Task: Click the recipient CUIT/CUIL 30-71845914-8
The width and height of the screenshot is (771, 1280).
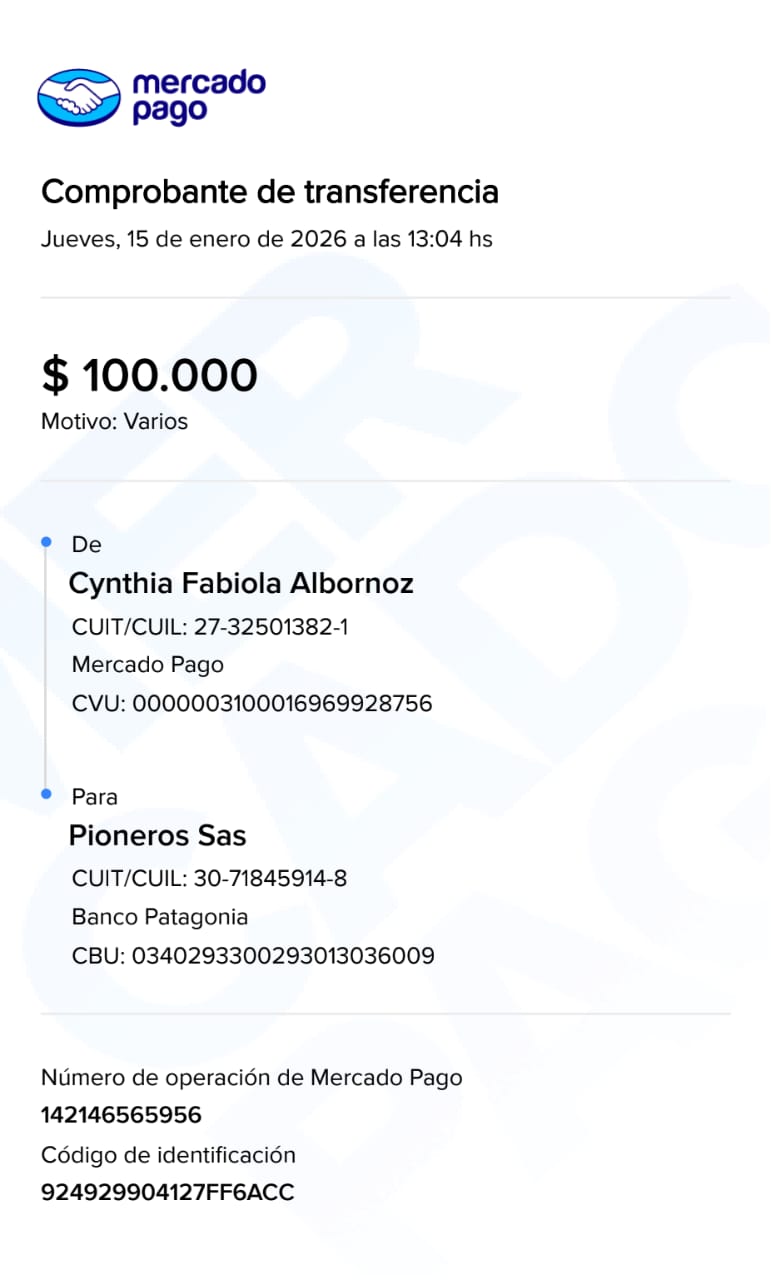Action: point(210,880)
